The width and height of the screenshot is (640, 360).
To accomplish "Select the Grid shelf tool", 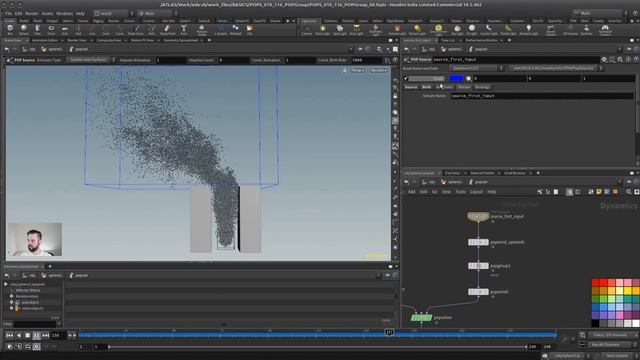I will [64, 29].
